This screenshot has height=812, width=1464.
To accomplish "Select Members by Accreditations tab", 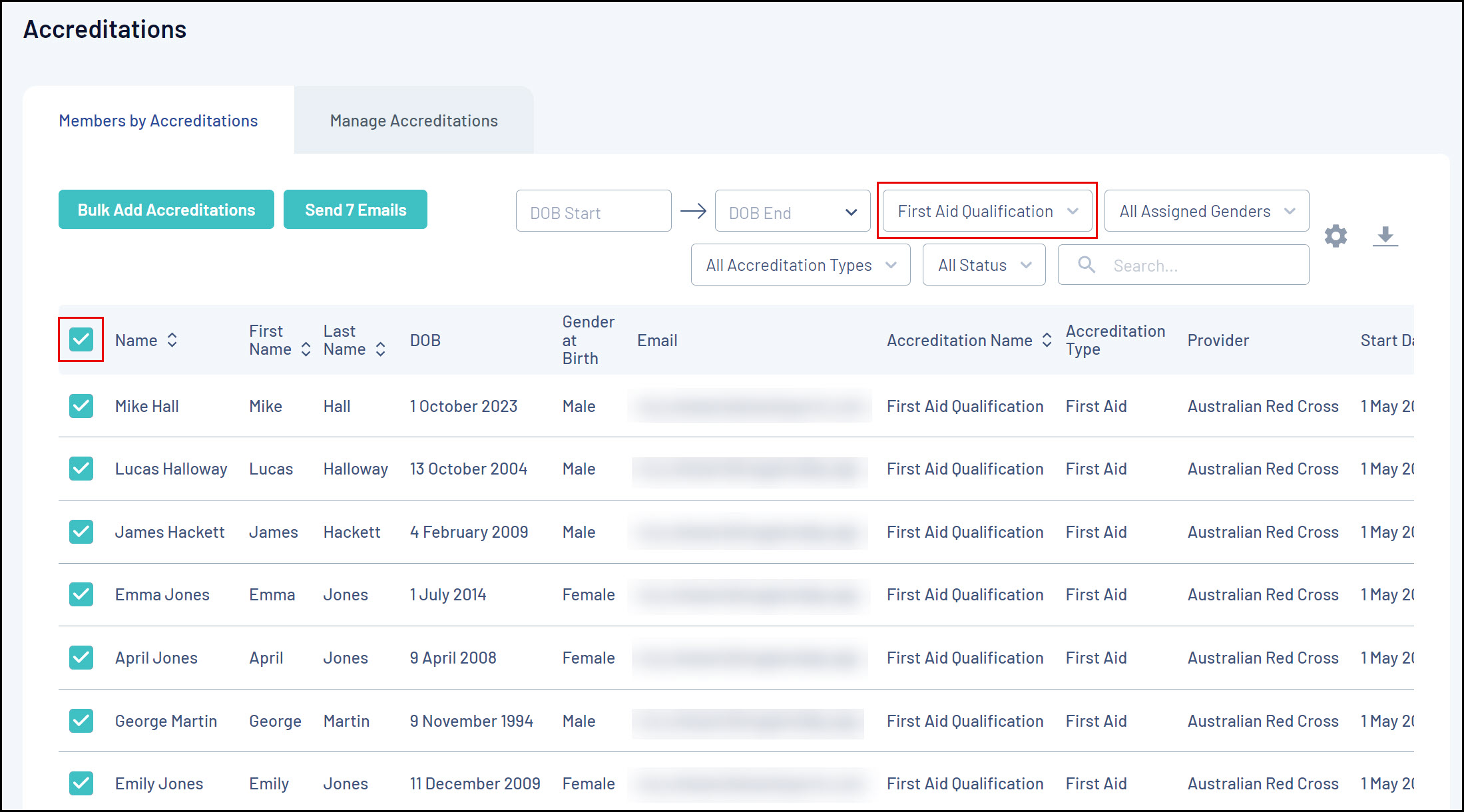I will click(158, 120).
